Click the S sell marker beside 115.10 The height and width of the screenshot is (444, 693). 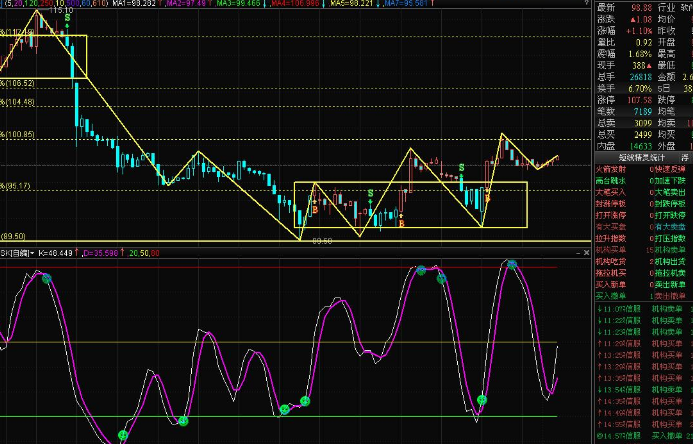pos(67,18)
